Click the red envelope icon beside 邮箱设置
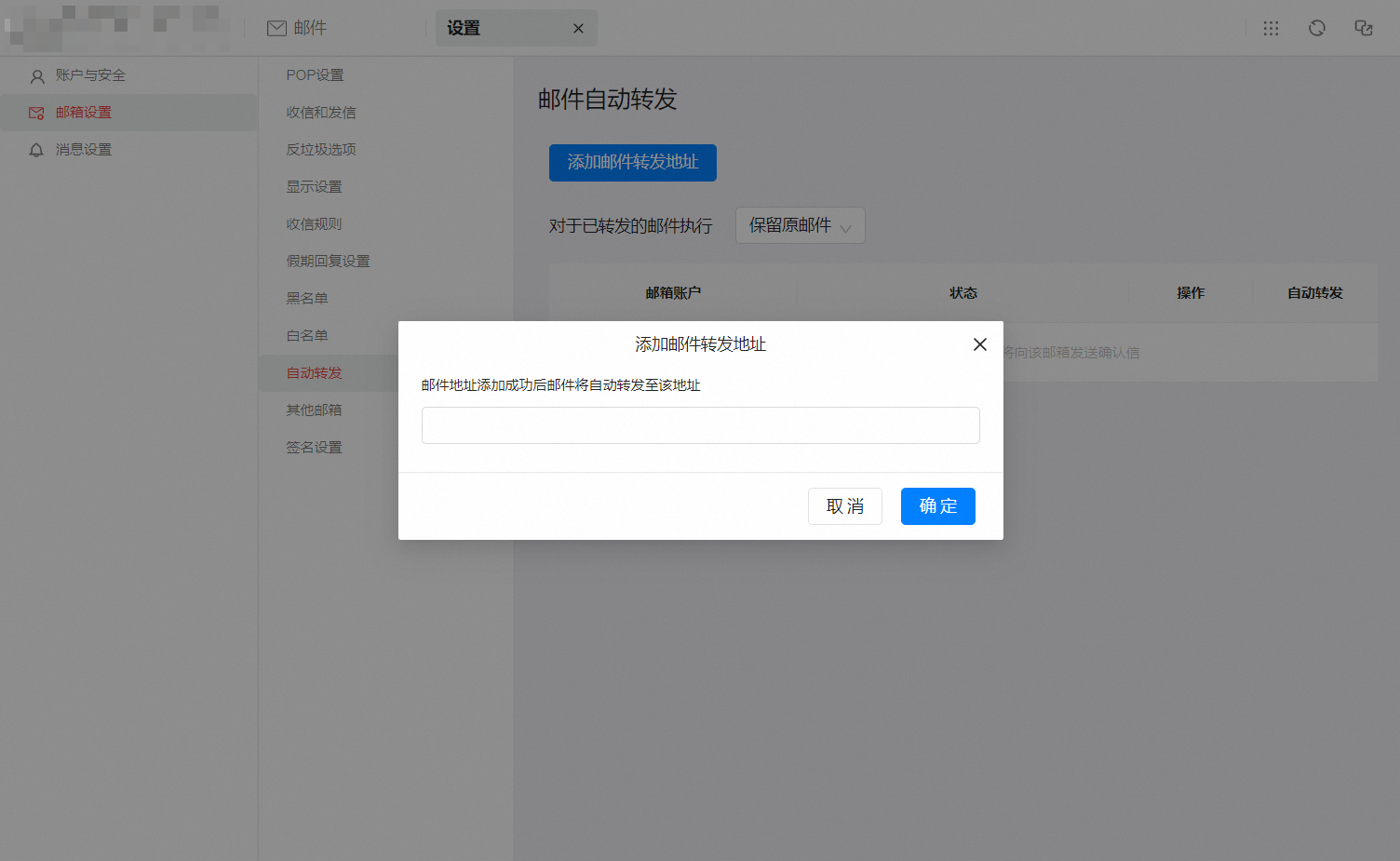Viewport: 1400px width, 861px height. 36,114
